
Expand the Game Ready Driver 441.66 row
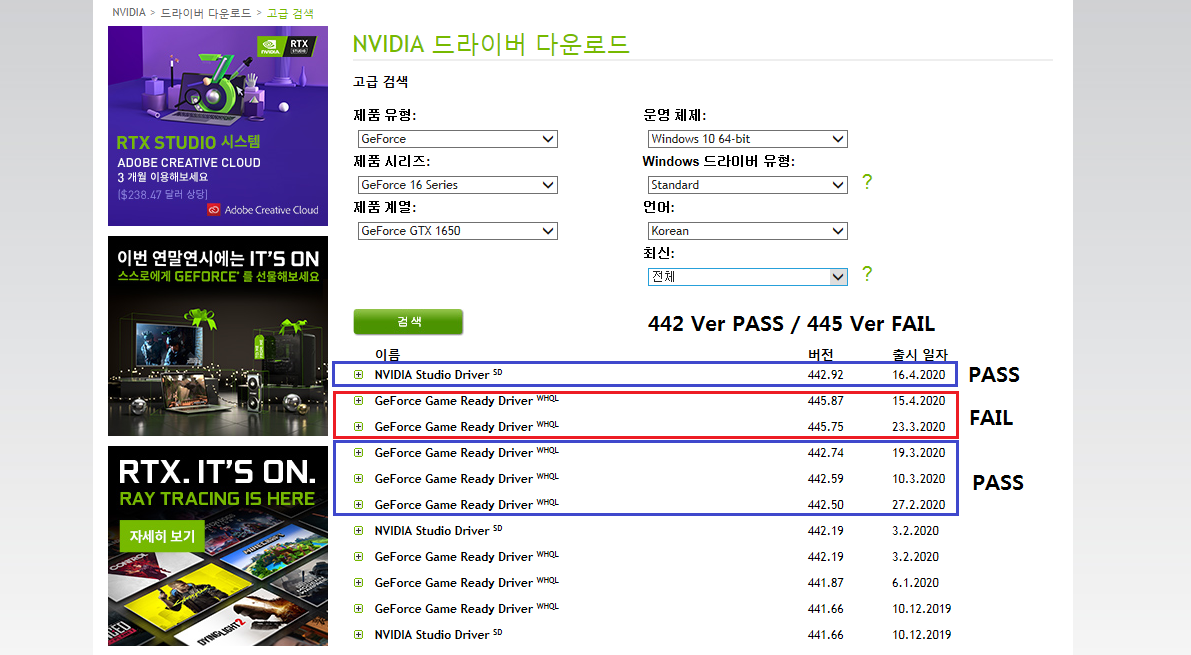coord(359,609)
